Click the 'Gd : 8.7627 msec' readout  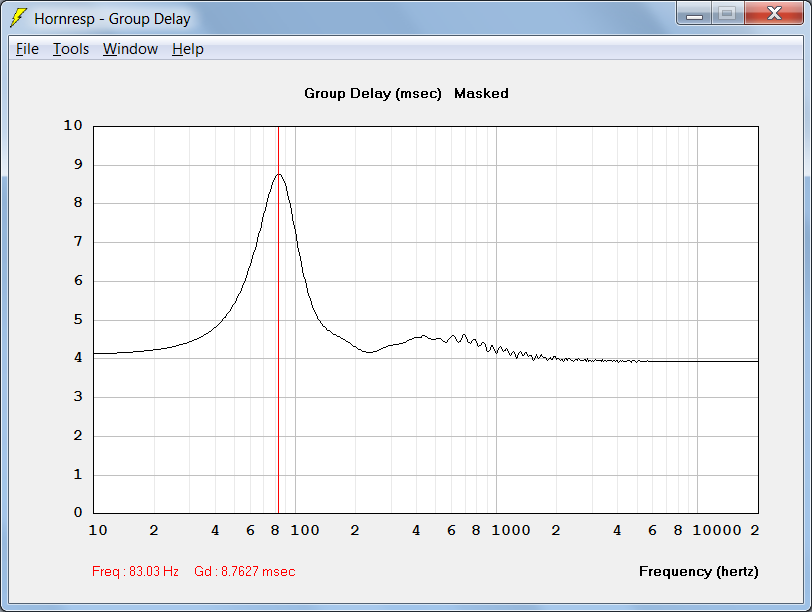pyautogui.click(x=244, y=571)
